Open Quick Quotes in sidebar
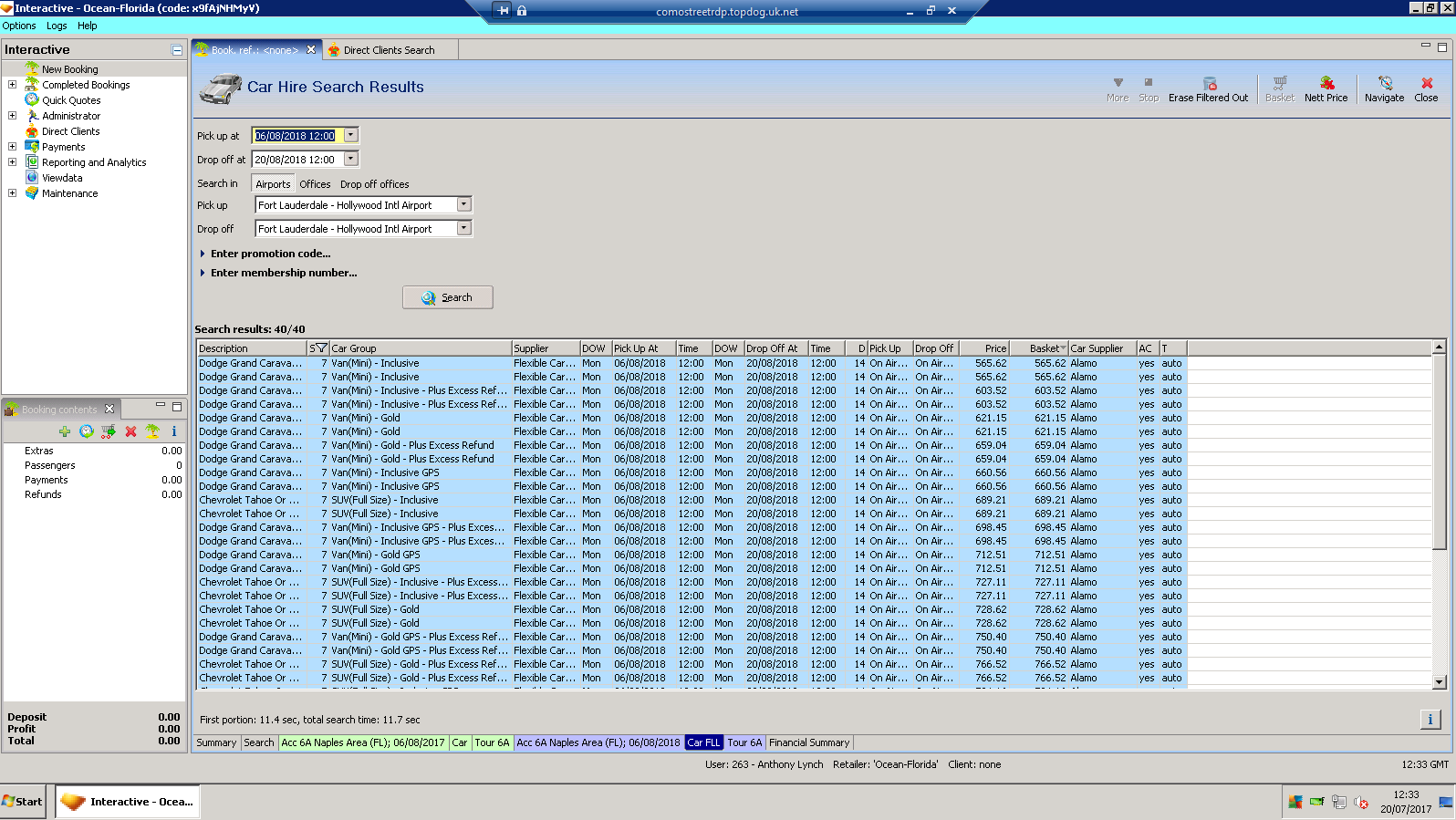1456x820 pixels. point(71,99)
